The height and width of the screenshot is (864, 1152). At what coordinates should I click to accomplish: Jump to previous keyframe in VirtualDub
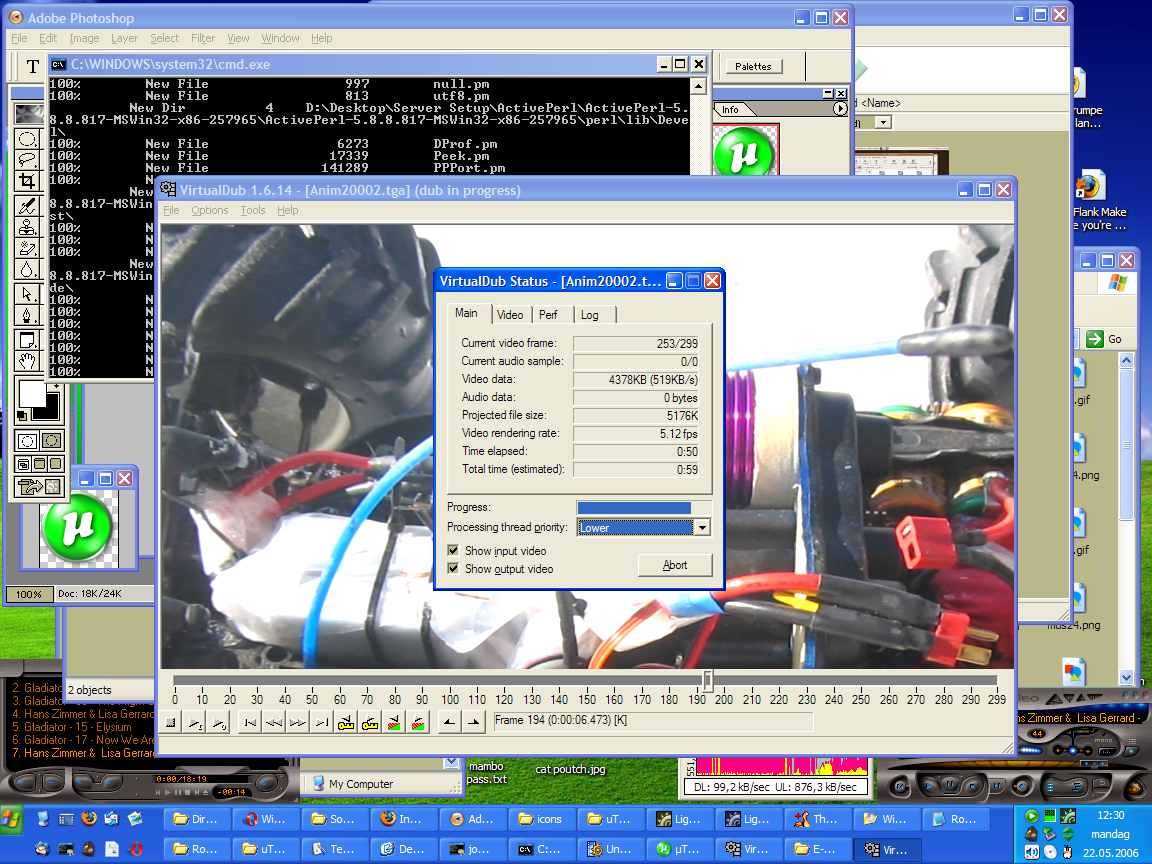coord(346,723)
